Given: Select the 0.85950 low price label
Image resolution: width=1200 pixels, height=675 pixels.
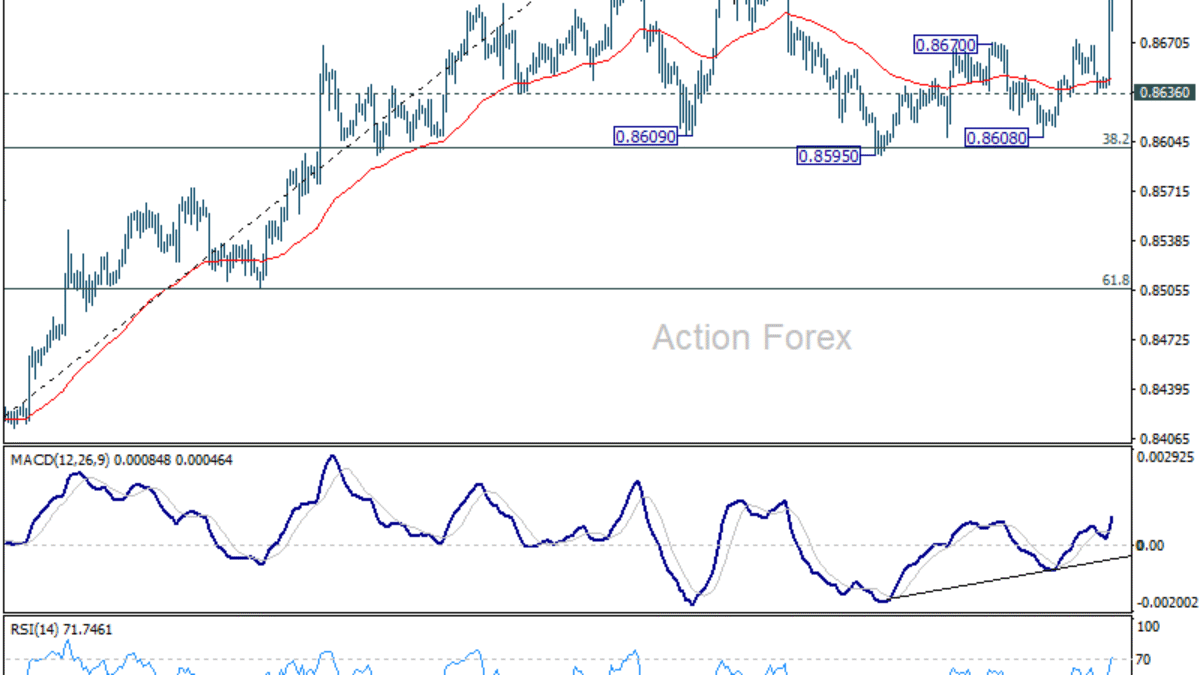Looking at the screenshot, I should [828, 156].
